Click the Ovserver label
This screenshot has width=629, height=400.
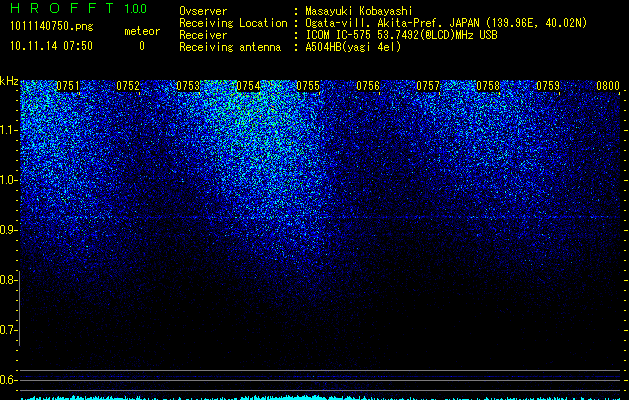pyautogui.click(x=203, y=11)
